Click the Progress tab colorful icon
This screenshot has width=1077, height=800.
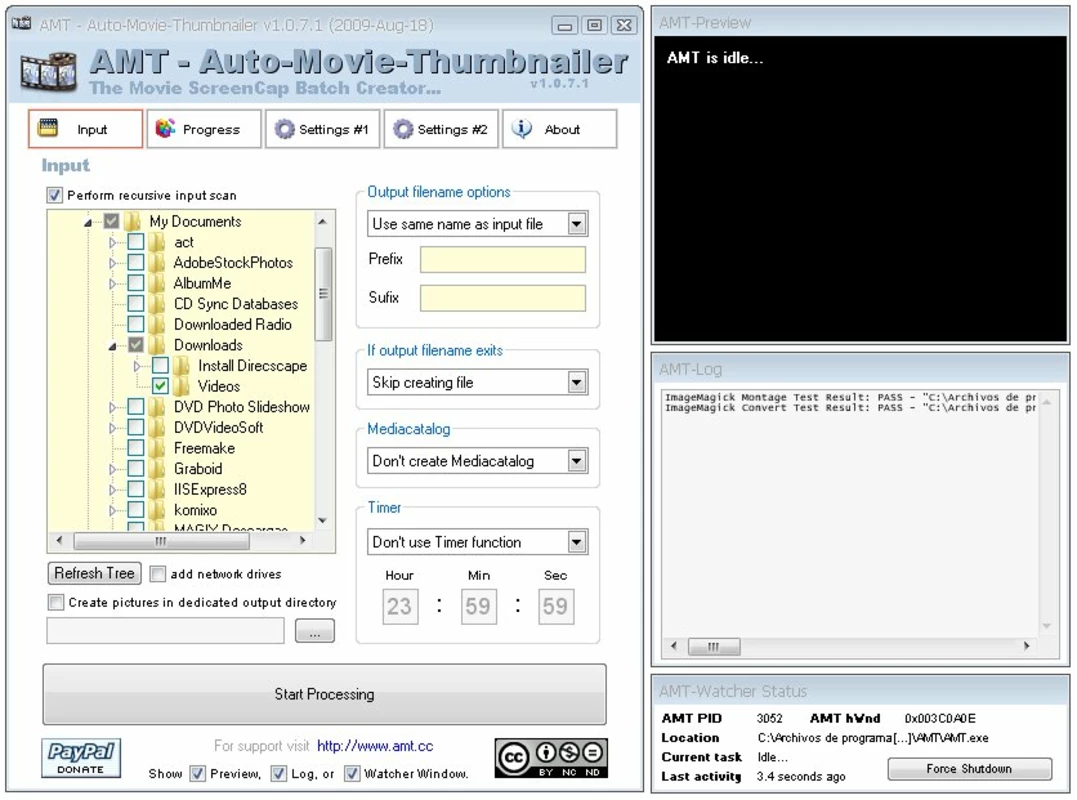point(165,128)
